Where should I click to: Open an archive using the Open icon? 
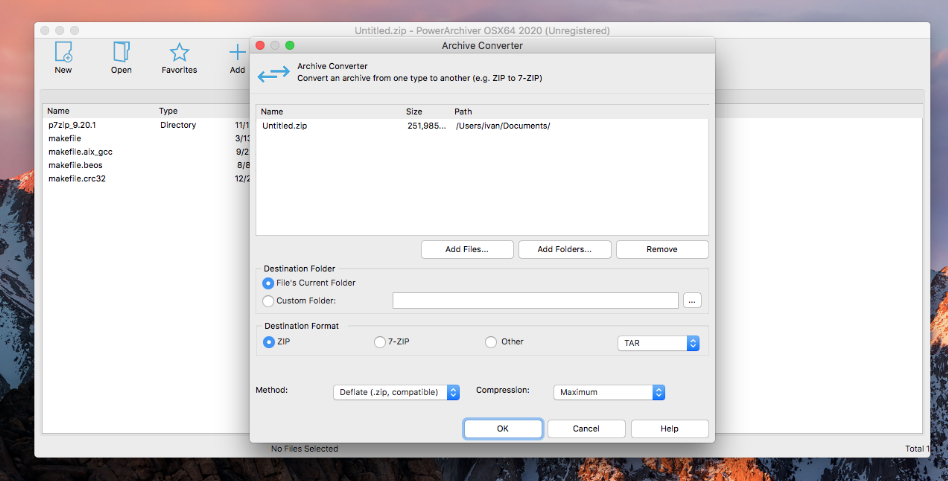click(x=121, y=53)
